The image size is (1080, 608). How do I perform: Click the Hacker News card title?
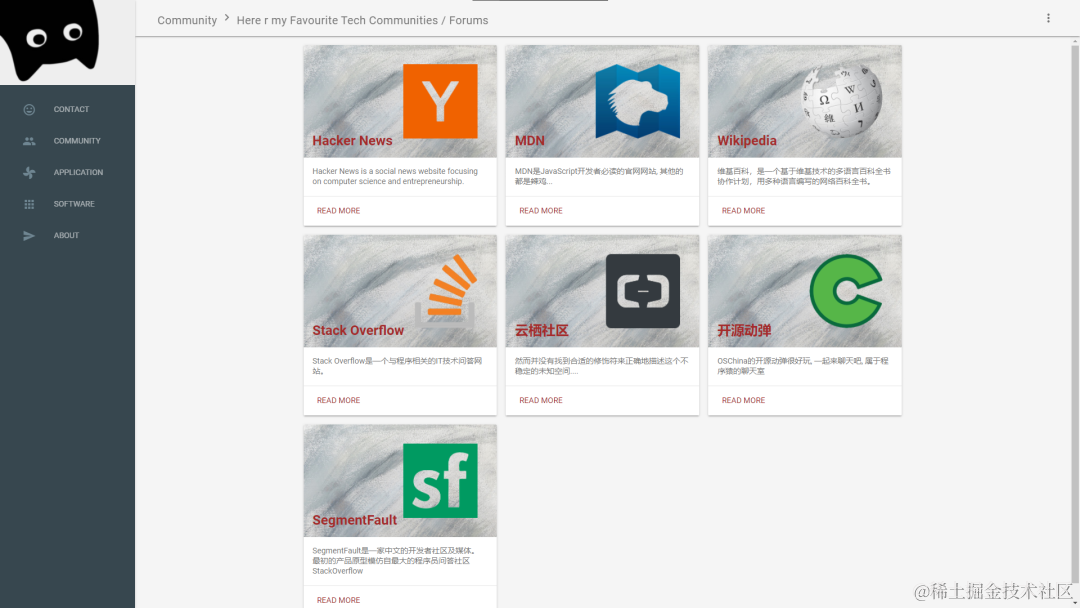(352, 140)
